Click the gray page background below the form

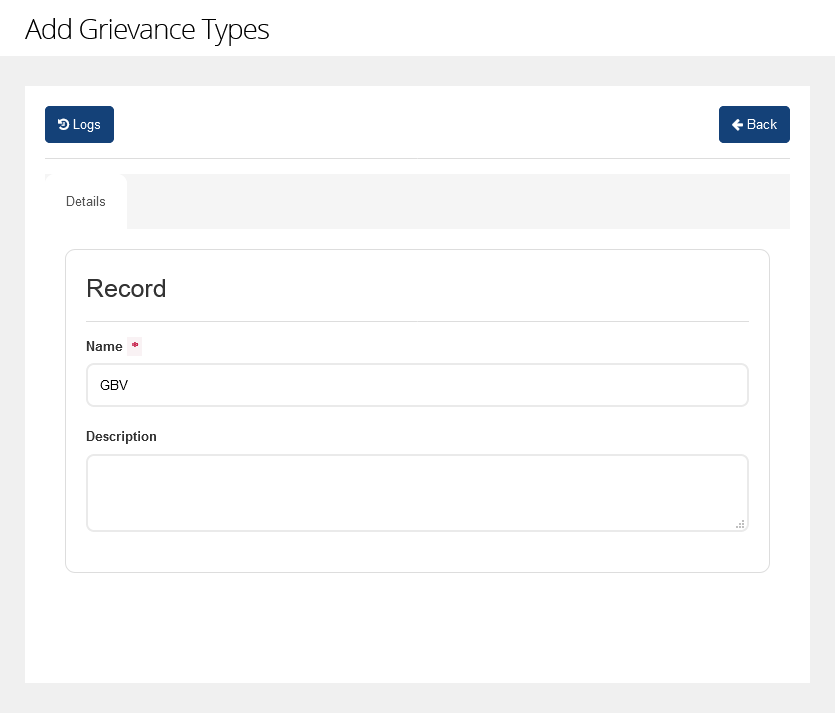pyautogui.click(x=417, y=698)
